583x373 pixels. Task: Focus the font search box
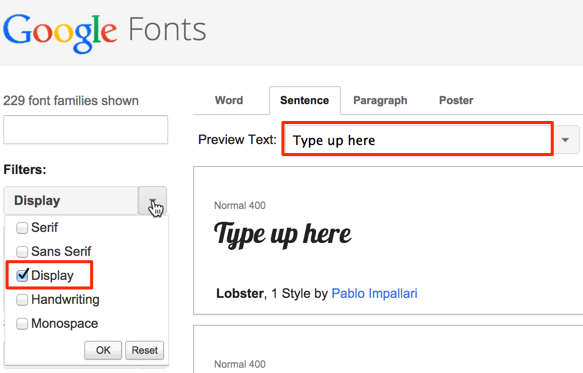86,129
